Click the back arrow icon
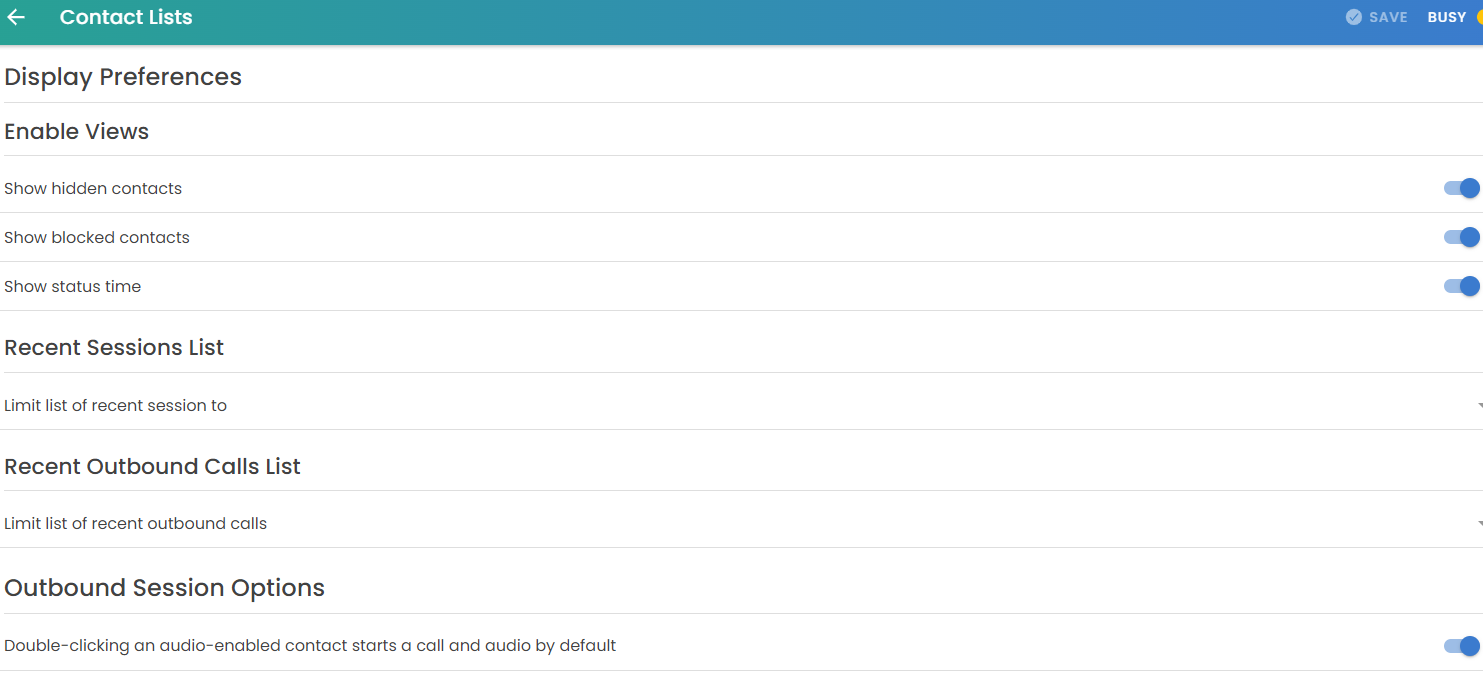The width and height of the screenshot is (1483, 694). click(16, 17)
